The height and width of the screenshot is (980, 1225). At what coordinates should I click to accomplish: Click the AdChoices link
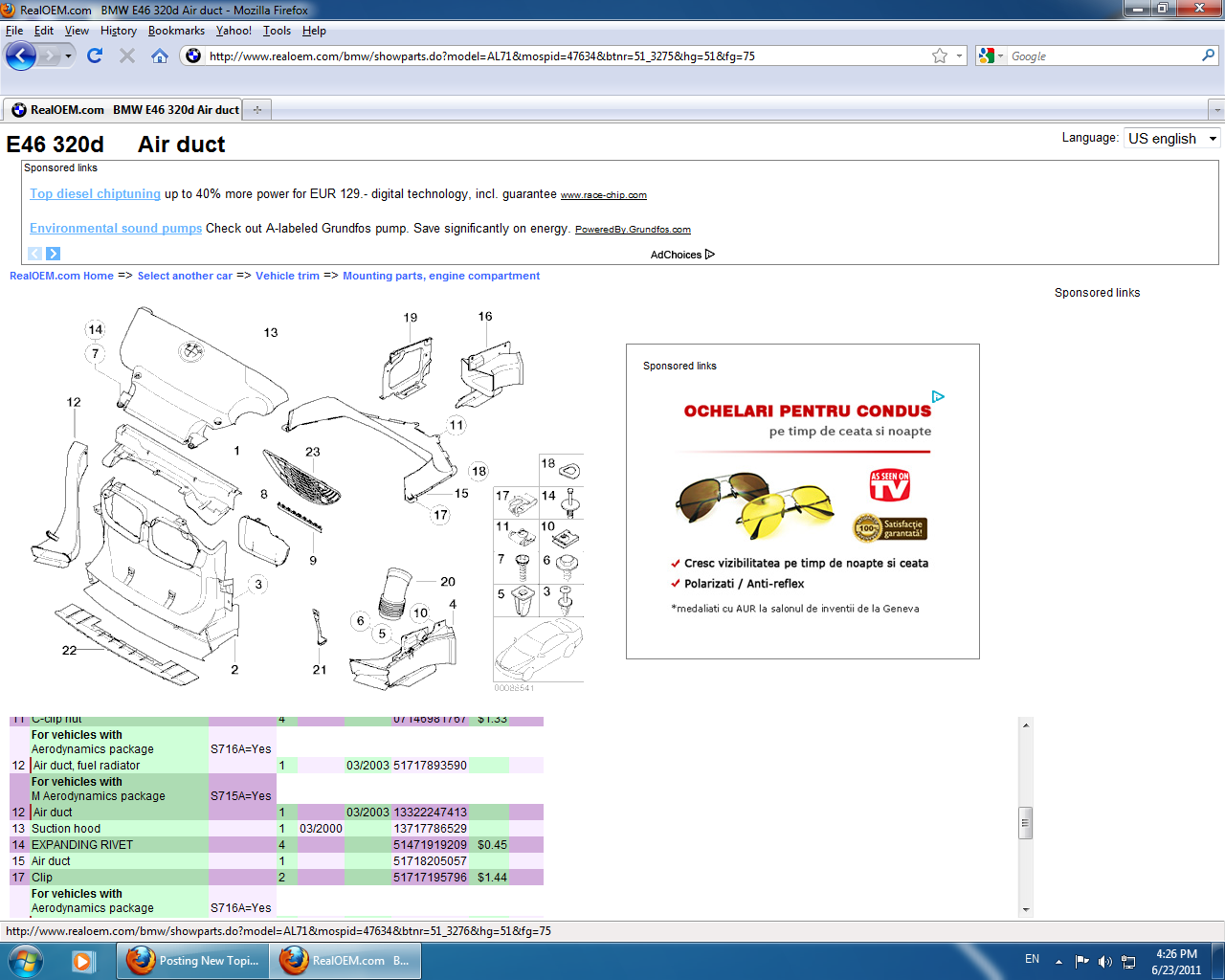click(x=682, y=255)
